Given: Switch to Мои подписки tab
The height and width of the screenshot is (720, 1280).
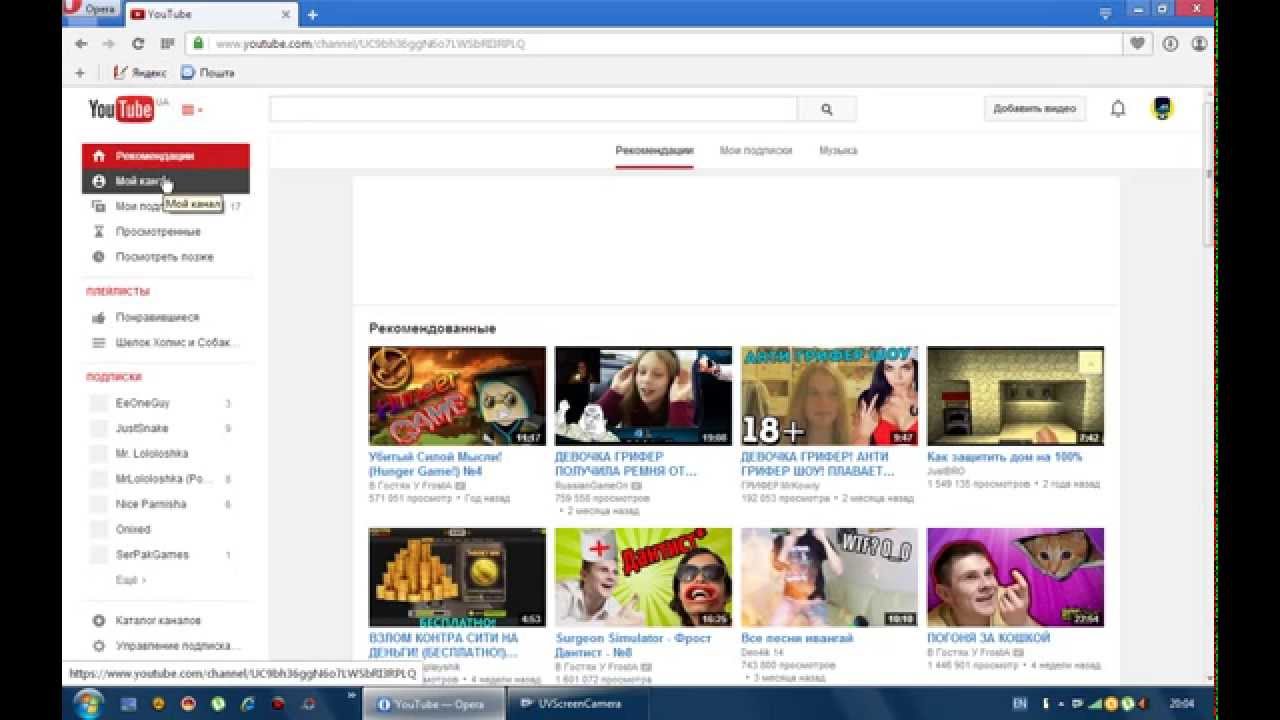Looking at the screenshot, I should point(756,151).
